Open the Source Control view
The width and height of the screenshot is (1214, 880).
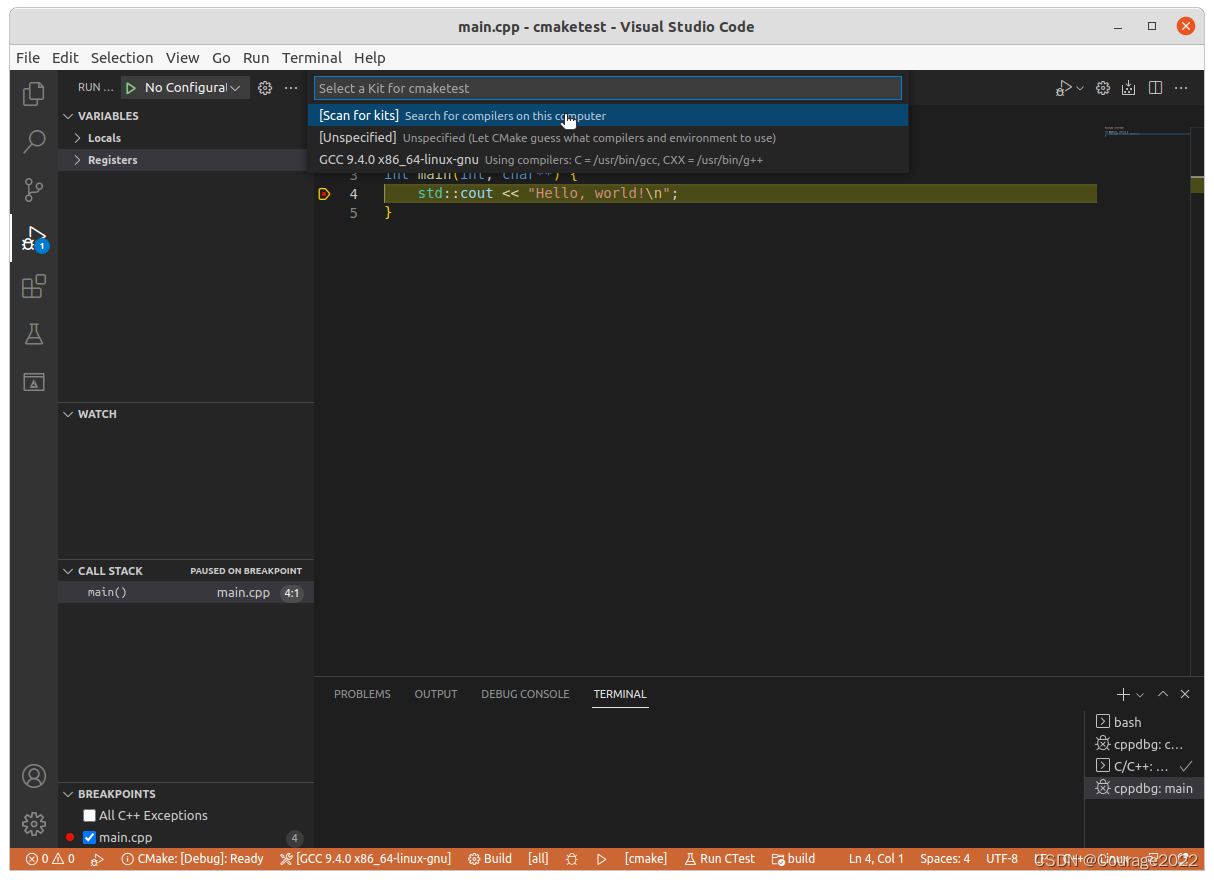click(34, 189)
